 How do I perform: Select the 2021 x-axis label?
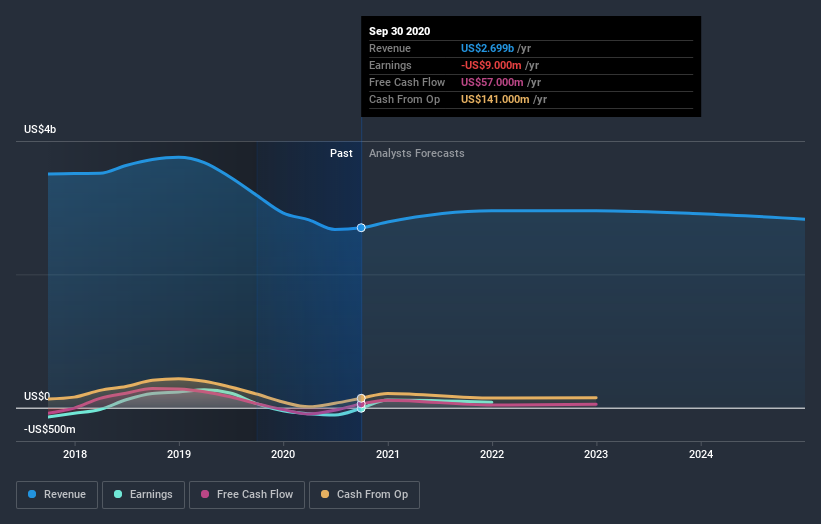point(388,454)
